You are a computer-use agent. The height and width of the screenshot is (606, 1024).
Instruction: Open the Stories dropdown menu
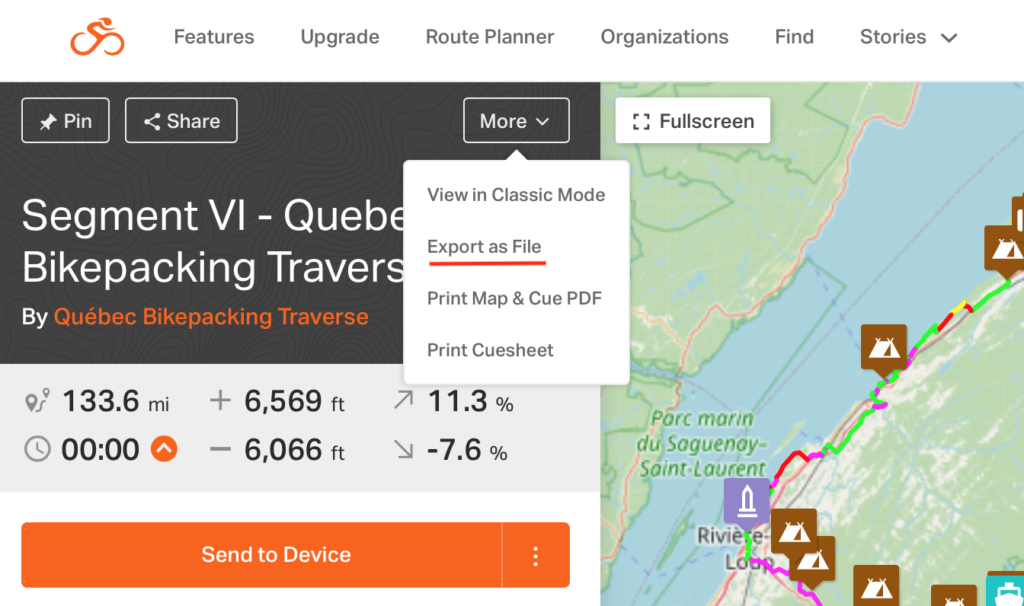point(908,37)
